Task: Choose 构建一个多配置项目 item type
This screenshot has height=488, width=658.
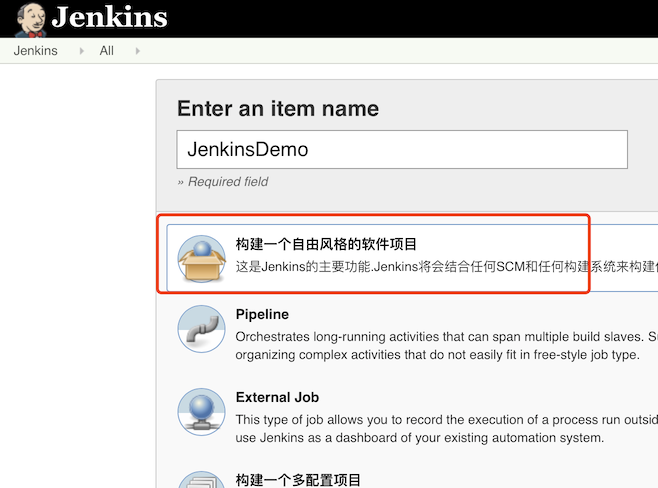Action: pos(298,480)
